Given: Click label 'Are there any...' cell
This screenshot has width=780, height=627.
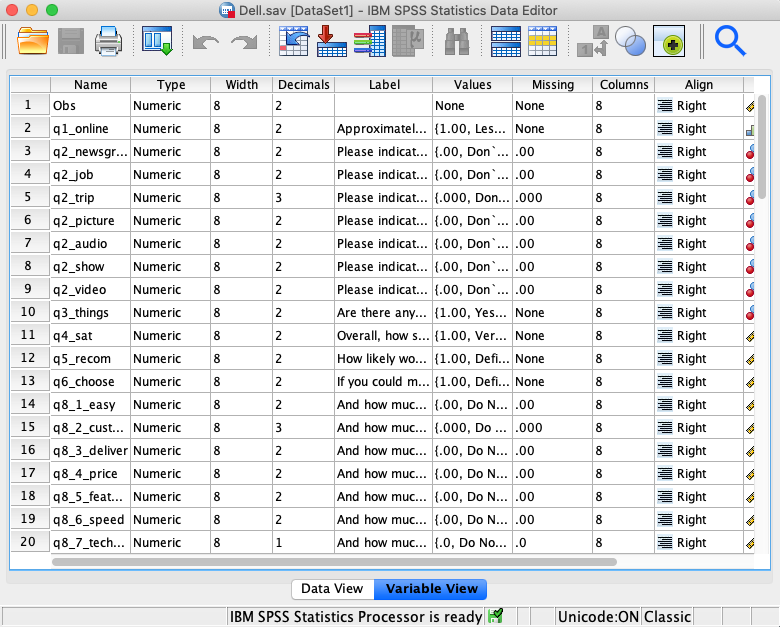Looking at the screenshot, I should point(384,313).
